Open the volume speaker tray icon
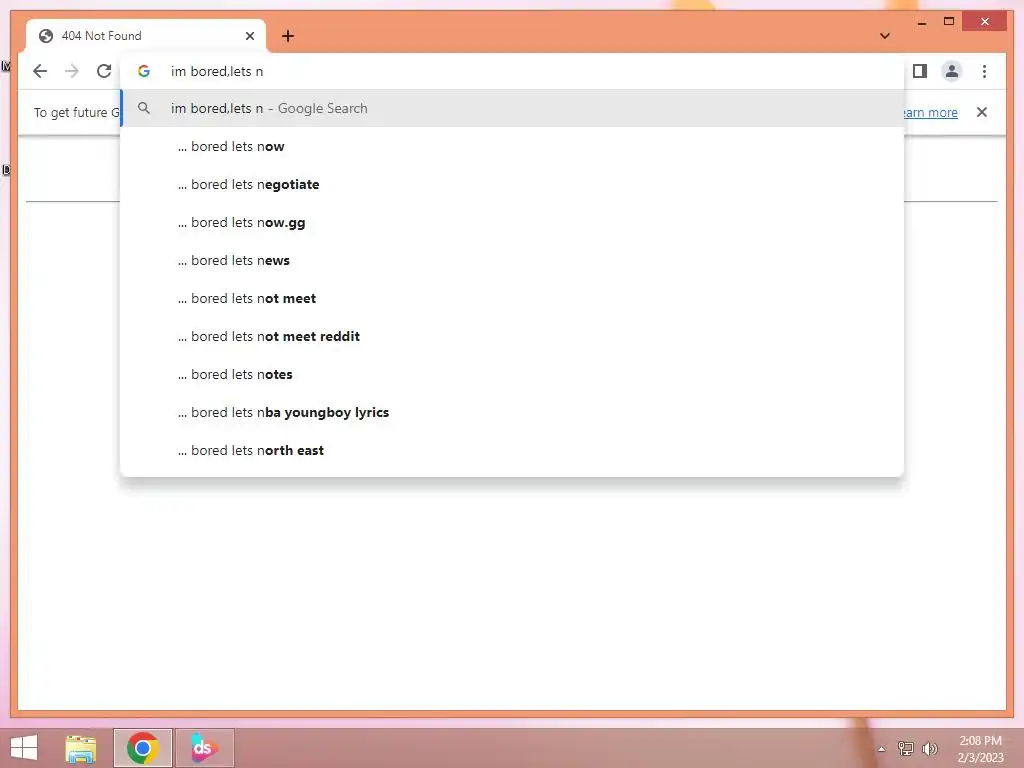 click(929, 748)
